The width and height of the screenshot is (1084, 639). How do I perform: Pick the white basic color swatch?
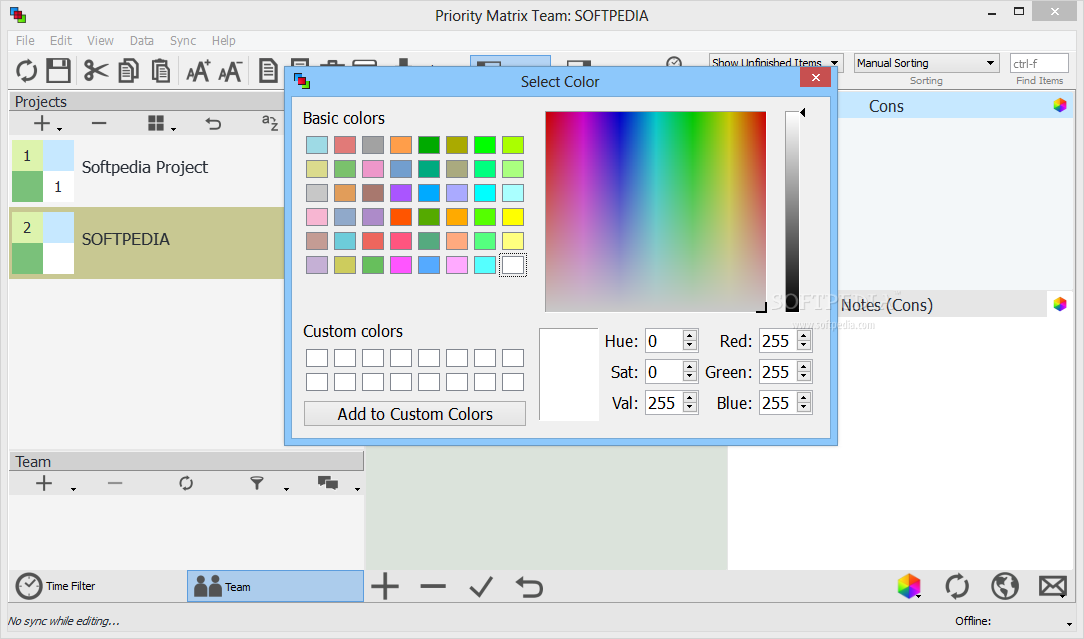click(x=513, y=265)
